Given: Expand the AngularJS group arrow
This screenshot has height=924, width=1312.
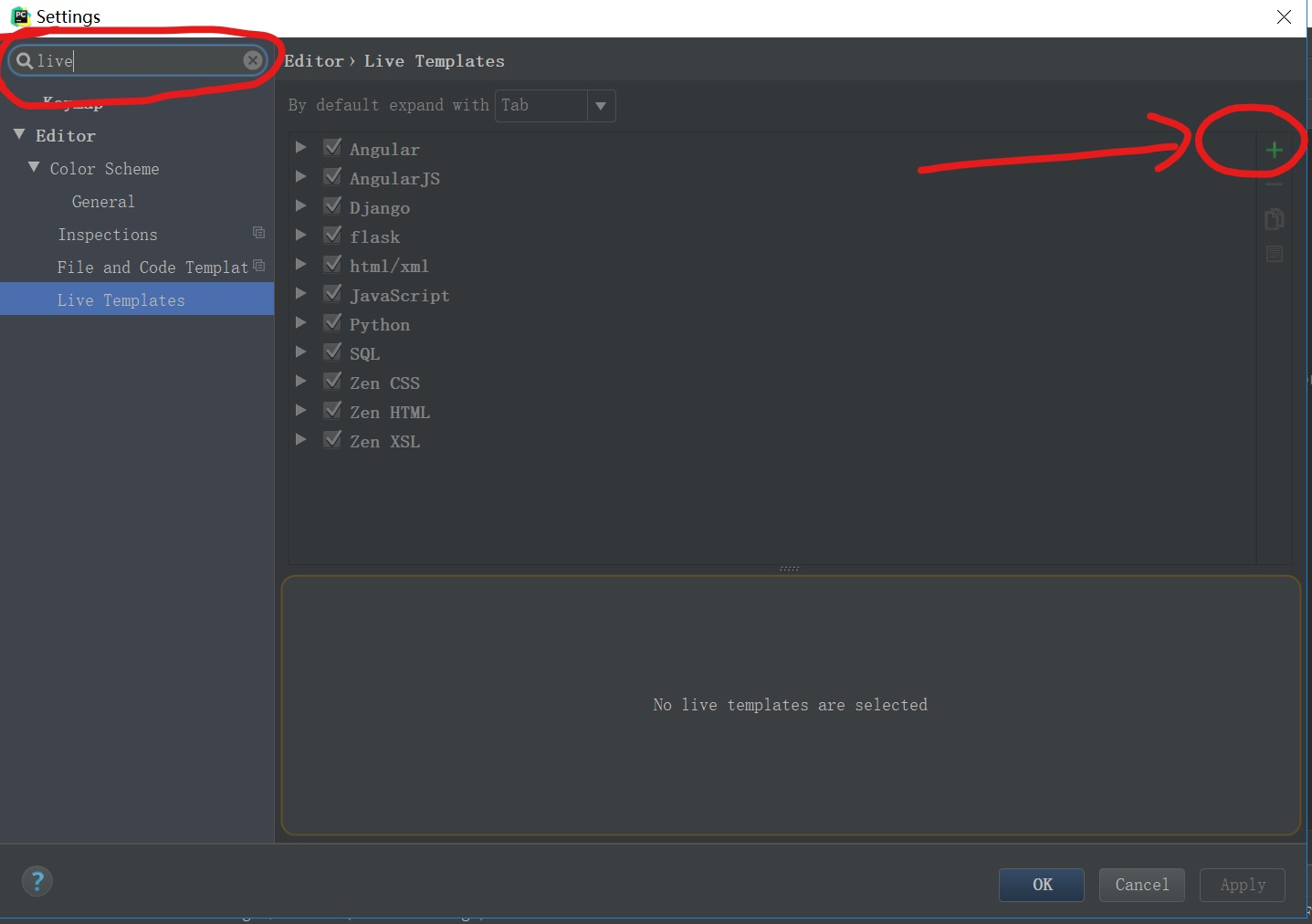Looking at the screenshot, I should pyautogui.click(x=300, y=176).
